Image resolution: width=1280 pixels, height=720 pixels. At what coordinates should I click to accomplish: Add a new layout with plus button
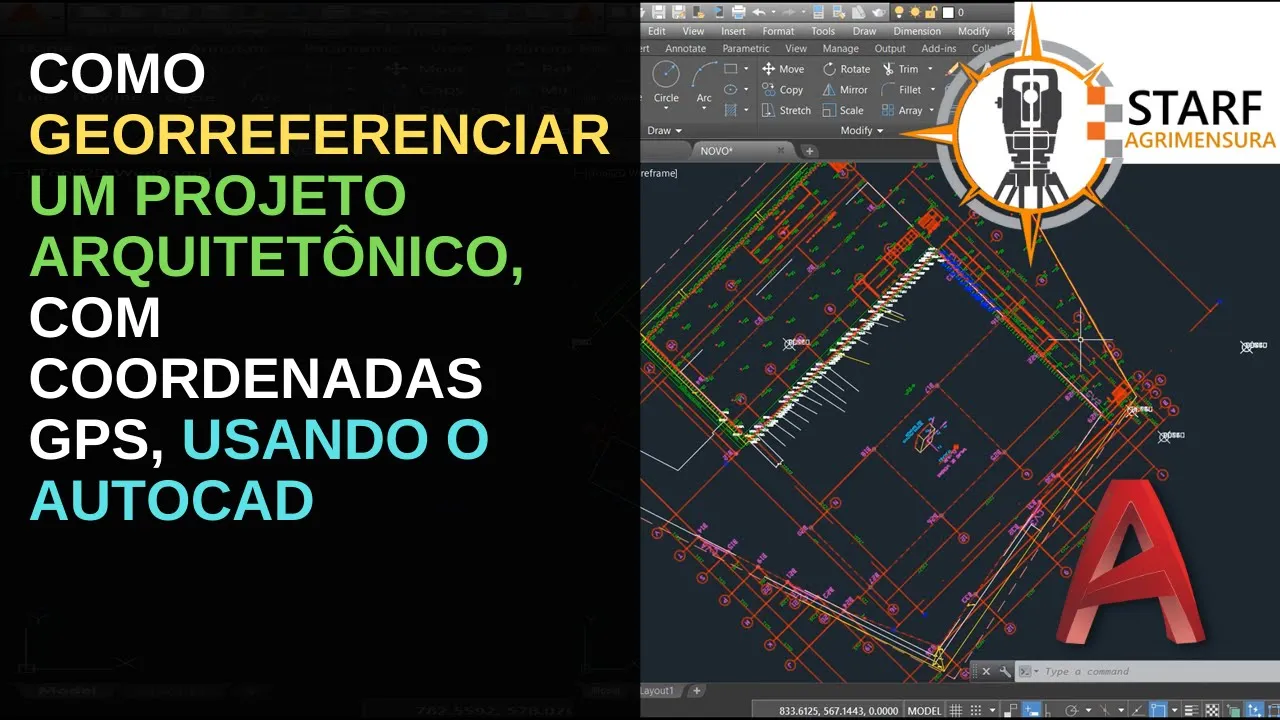pos(697,691)
